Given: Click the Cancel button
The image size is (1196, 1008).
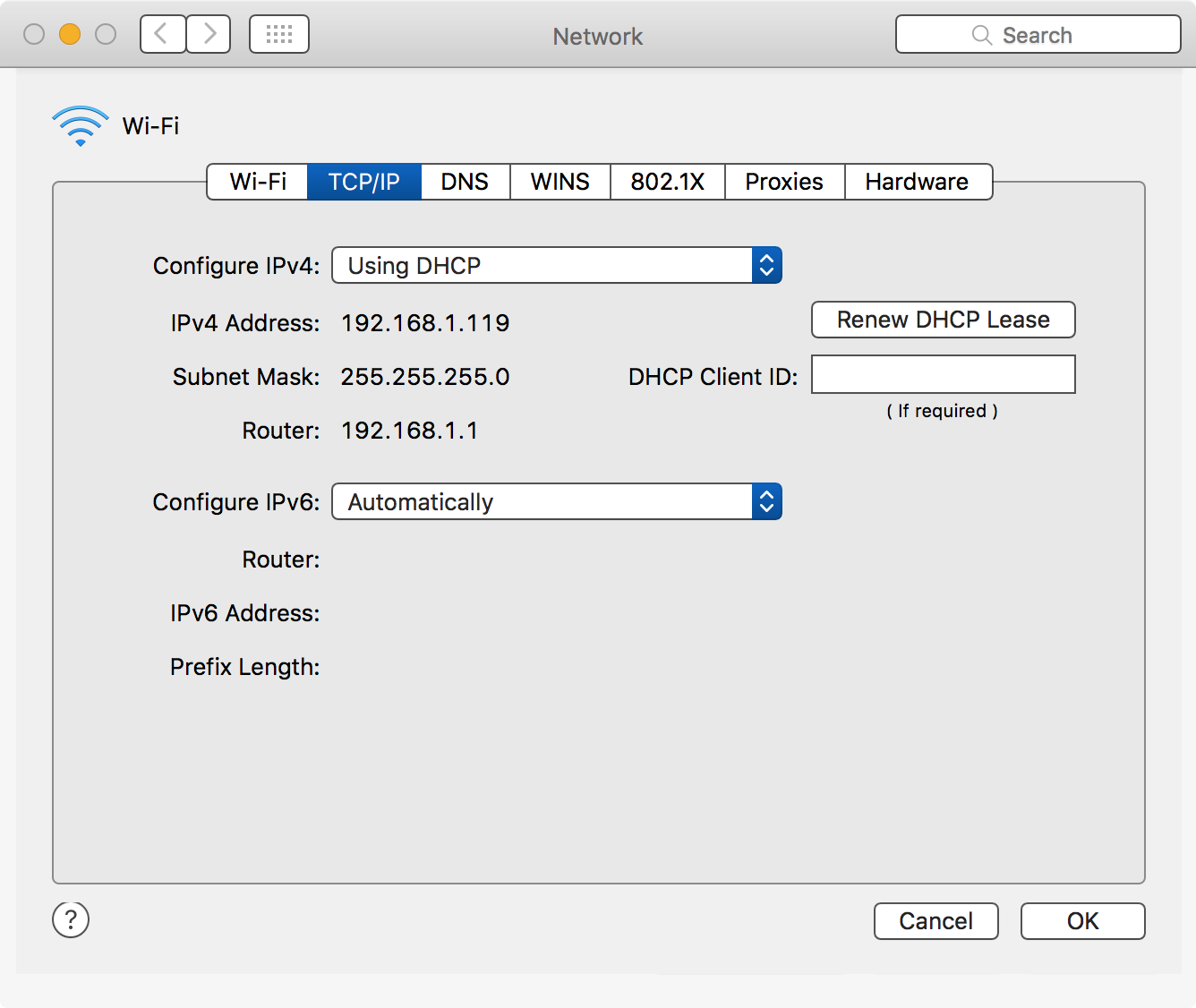Looking at the screenshot, I should 935,921.
